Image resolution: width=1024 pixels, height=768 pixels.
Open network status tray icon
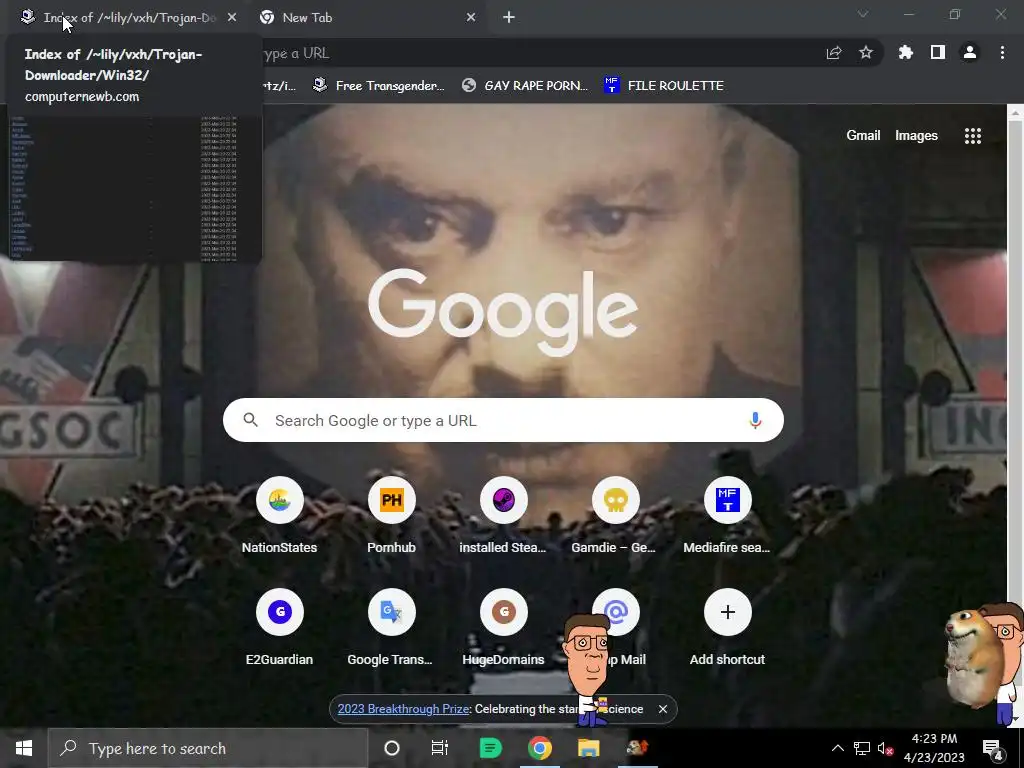862,748
